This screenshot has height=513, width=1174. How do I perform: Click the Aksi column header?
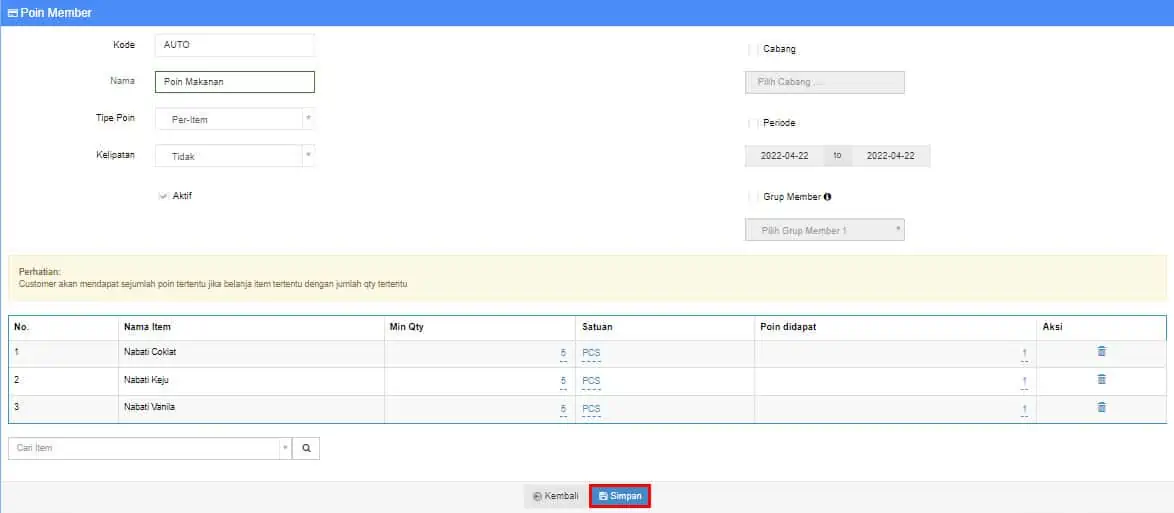[1053, 327]
